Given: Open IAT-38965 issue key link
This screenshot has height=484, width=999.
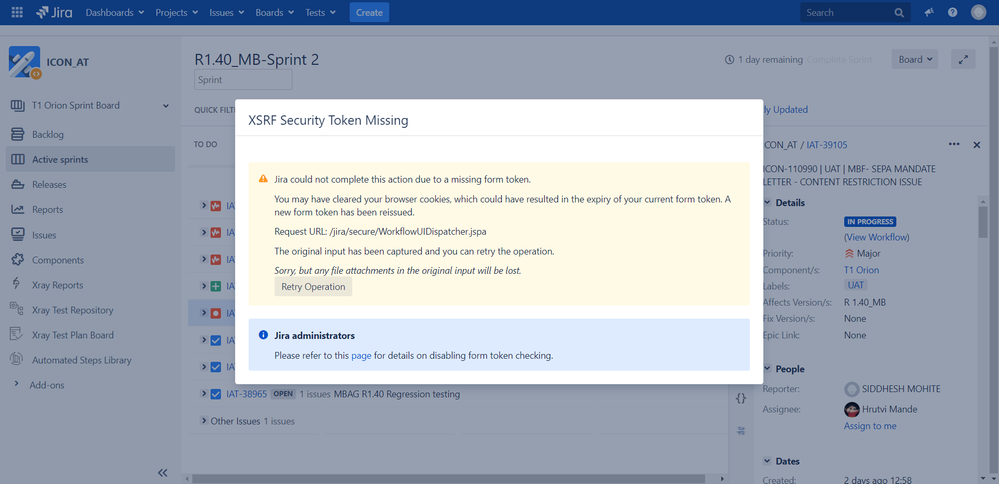Looking at the screenshot, I should point(247,394).
